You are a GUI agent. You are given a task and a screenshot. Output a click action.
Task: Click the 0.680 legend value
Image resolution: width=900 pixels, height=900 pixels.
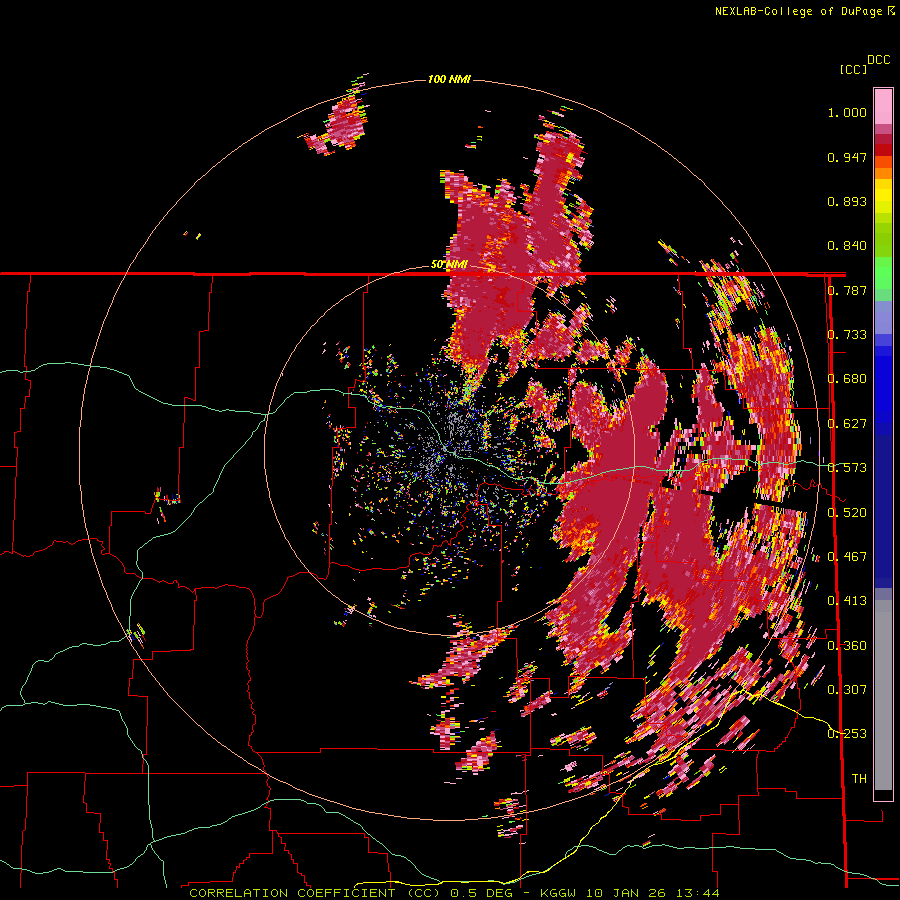[x=847, y=379]
